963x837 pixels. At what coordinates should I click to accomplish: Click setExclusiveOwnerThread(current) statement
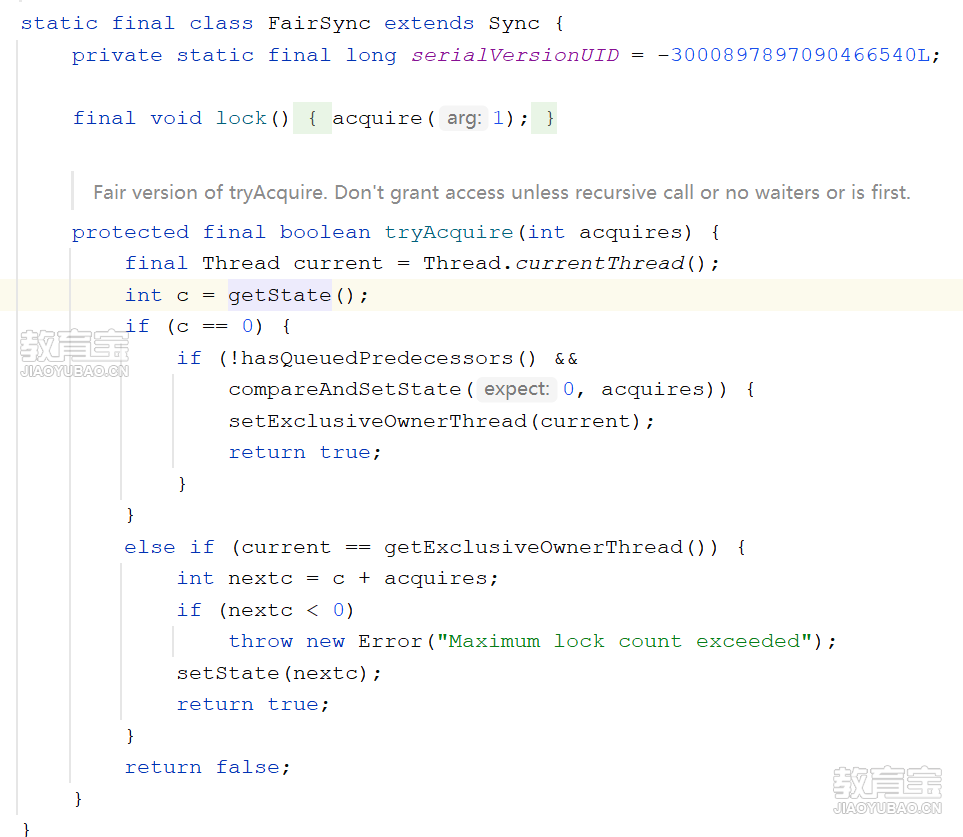[441, 421]
